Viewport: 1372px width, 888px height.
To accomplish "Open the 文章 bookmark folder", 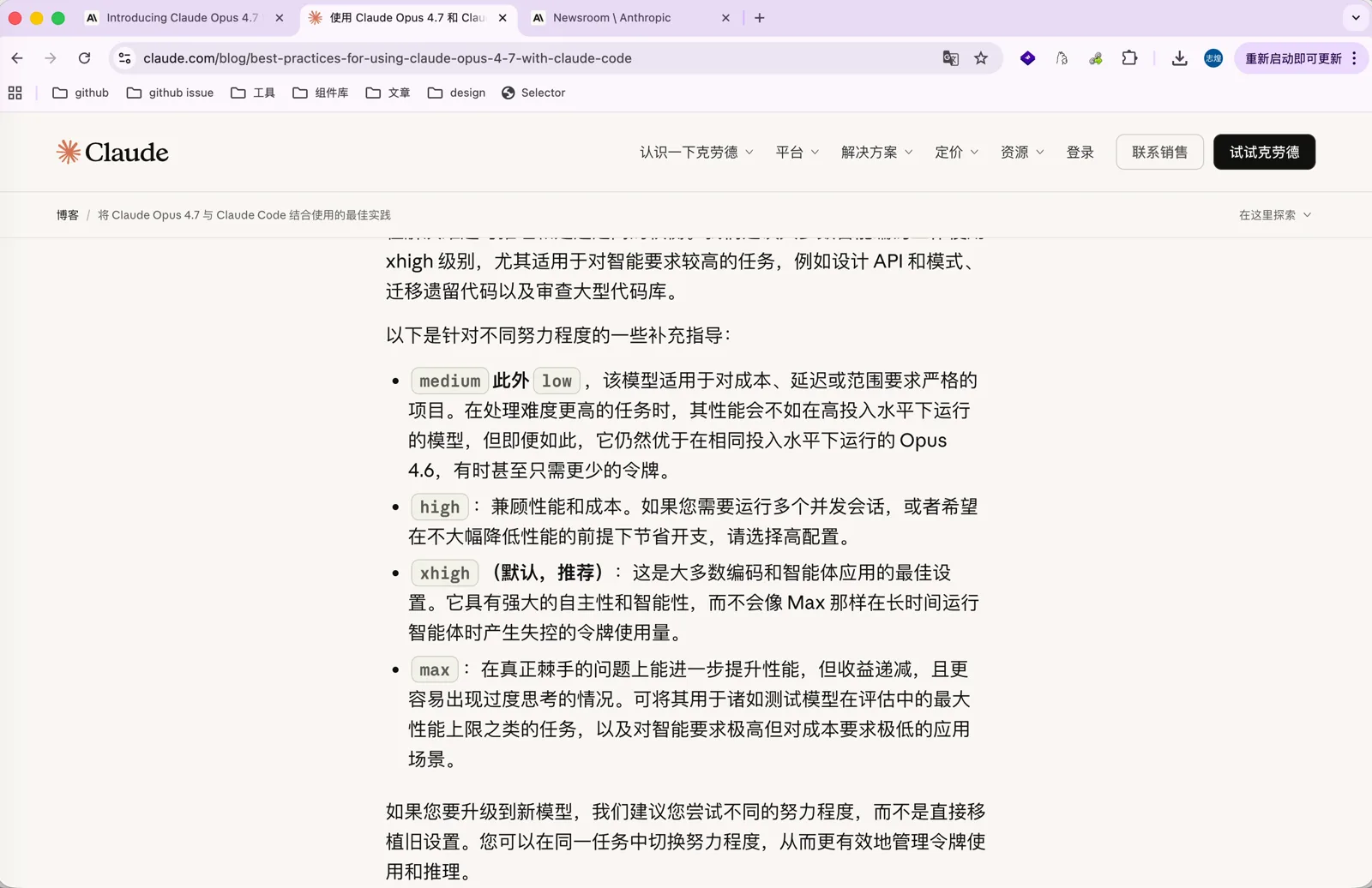I will point(388,93).
